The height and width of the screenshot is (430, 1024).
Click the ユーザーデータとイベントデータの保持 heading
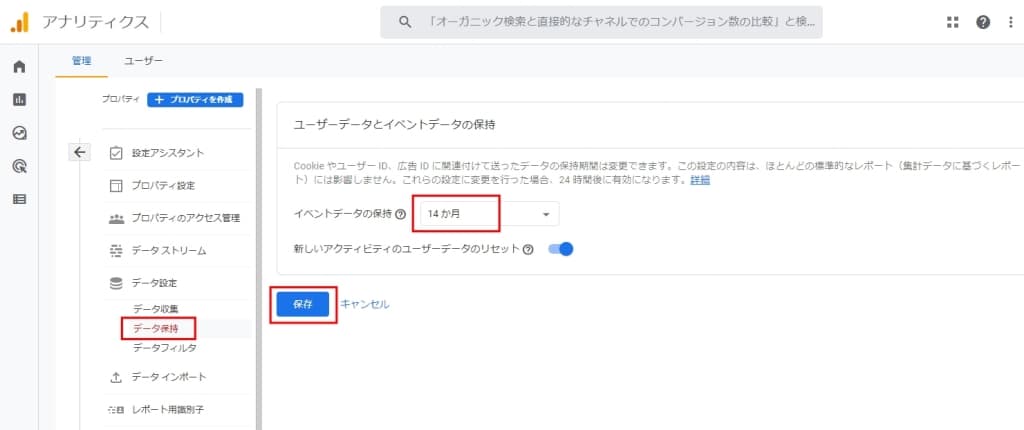pos(394,125)
